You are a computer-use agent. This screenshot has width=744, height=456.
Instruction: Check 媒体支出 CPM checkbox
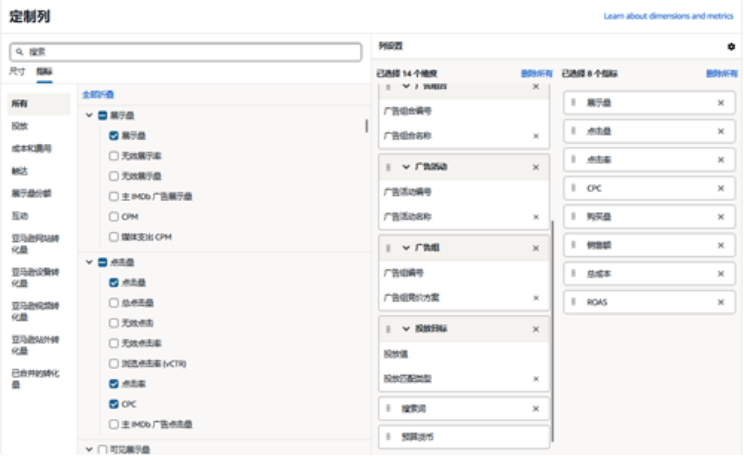[x=114, y=237]
